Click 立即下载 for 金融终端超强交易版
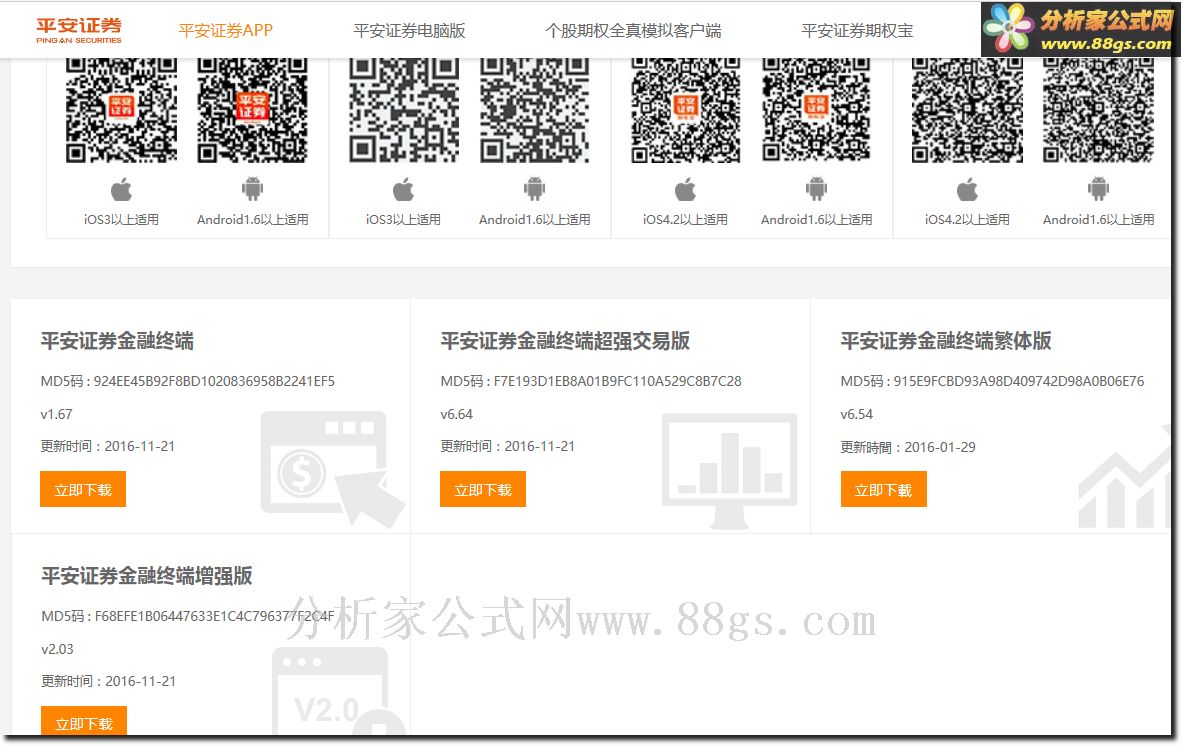This screenshot has width=1183, height=746. [483, 490]
